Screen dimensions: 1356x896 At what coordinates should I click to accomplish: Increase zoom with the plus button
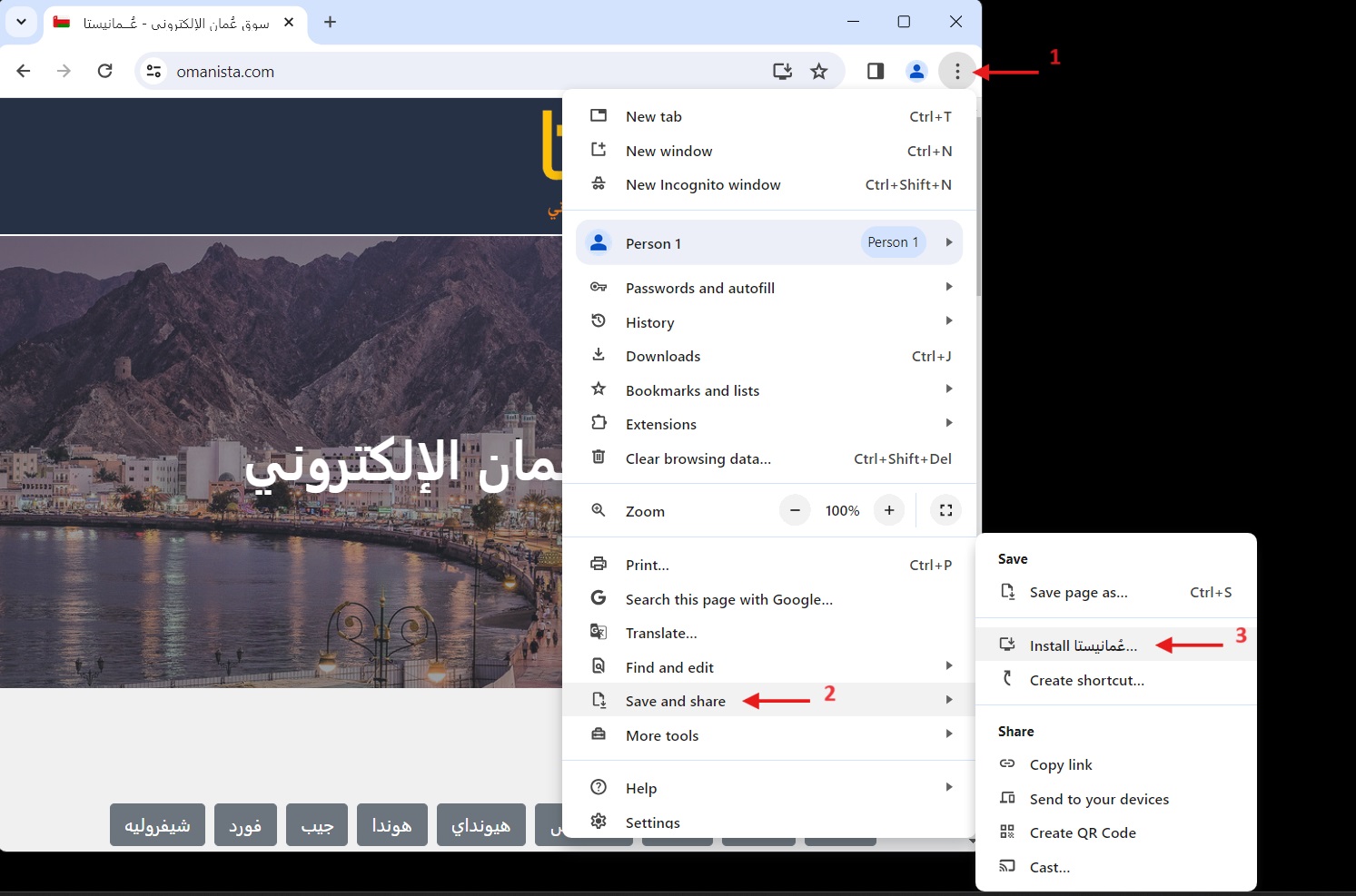pos(889,510)
